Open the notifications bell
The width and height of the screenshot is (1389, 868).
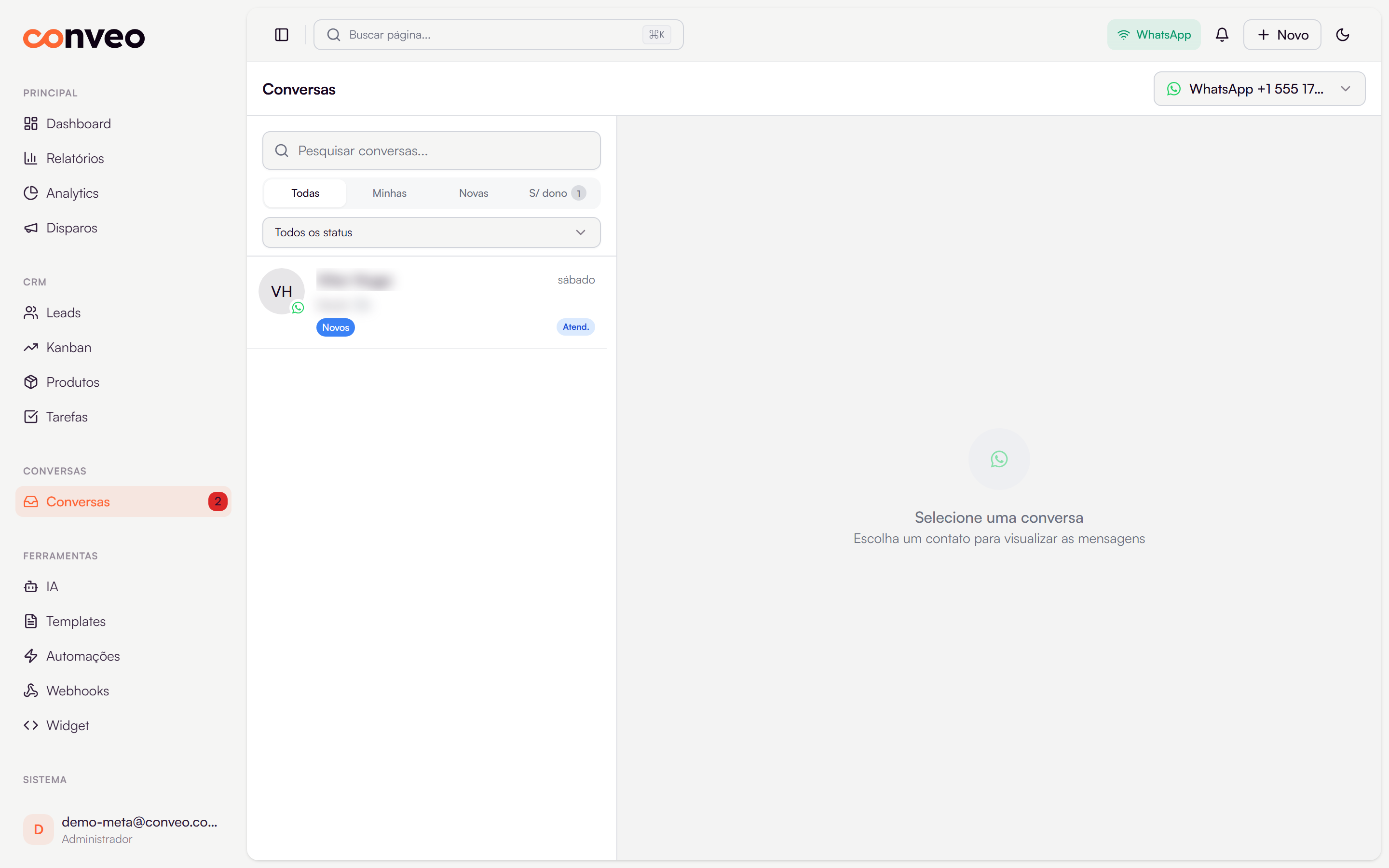tap(1222, 35)
